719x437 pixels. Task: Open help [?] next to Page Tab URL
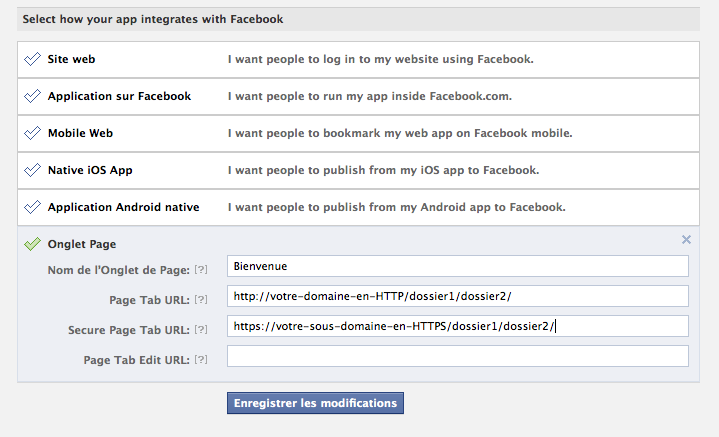pyautogui.click(x=201, y=300)
